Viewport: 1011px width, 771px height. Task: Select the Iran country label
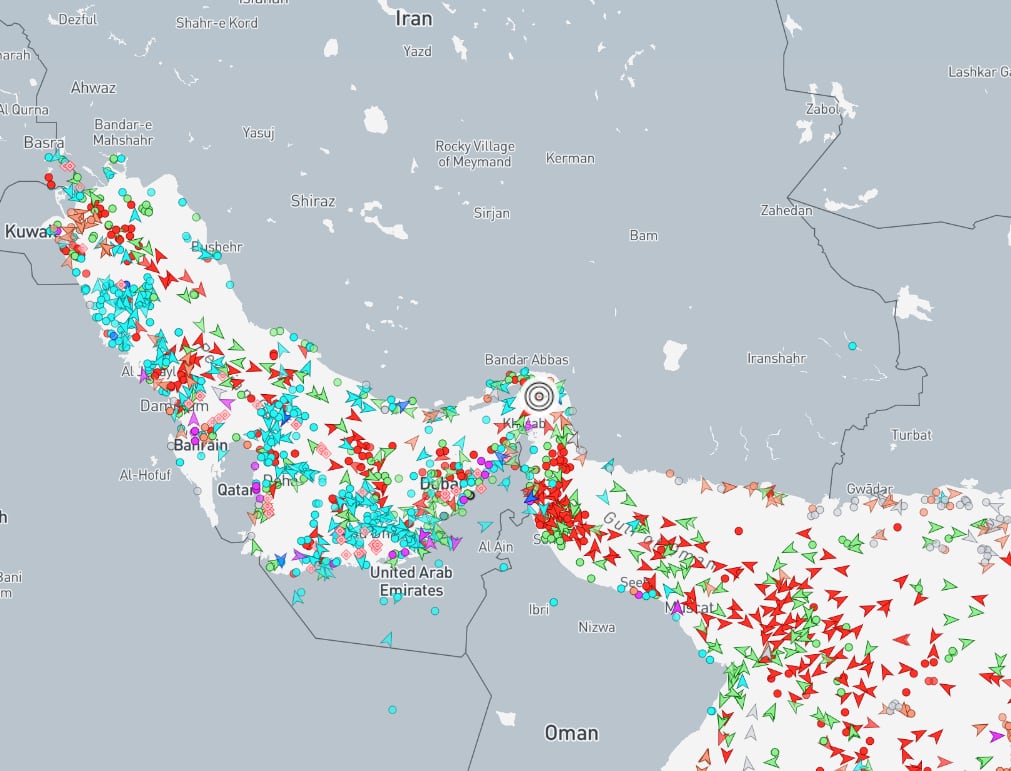coord(414,18)
